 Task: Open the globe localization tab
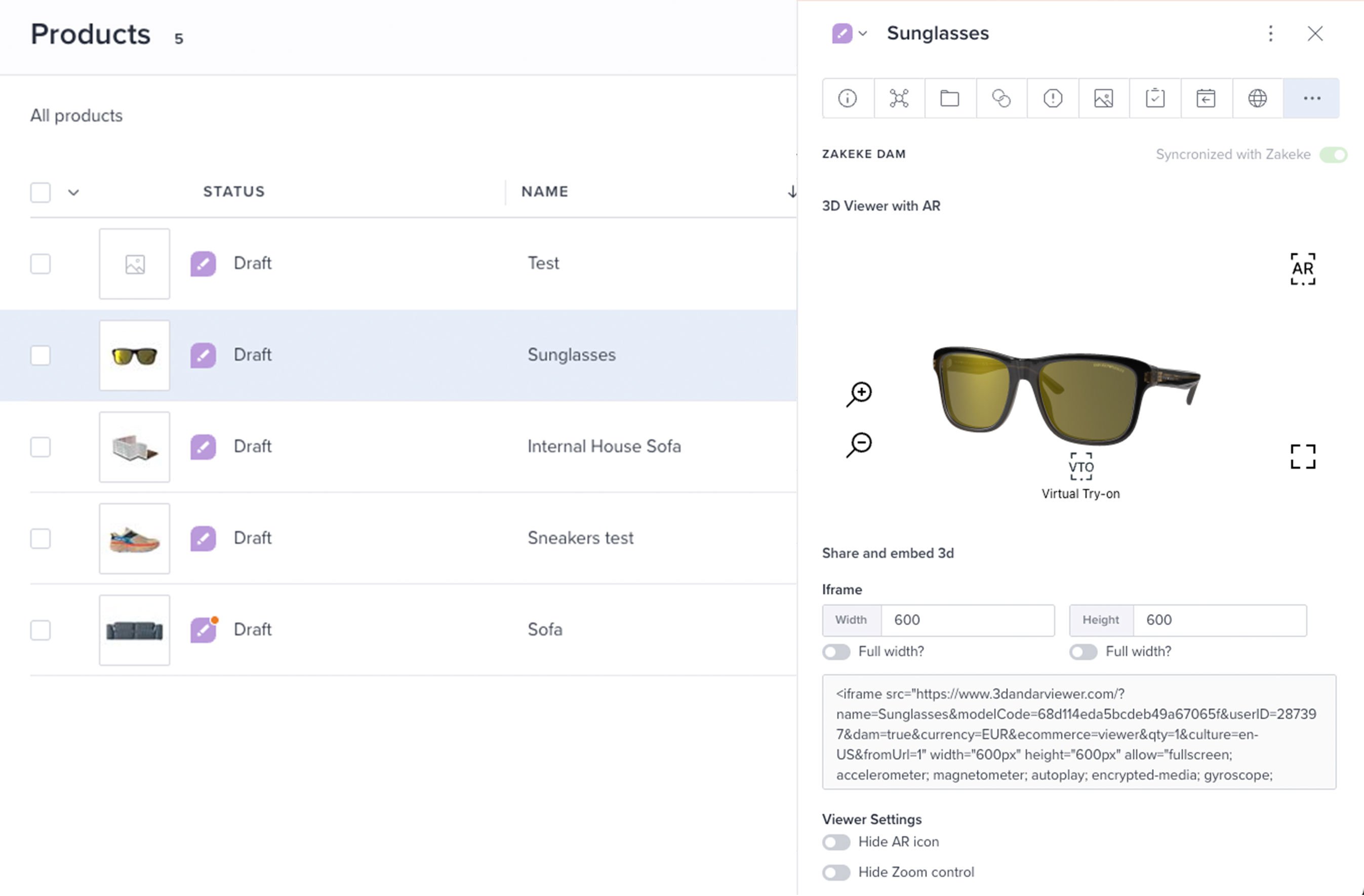1257,99
